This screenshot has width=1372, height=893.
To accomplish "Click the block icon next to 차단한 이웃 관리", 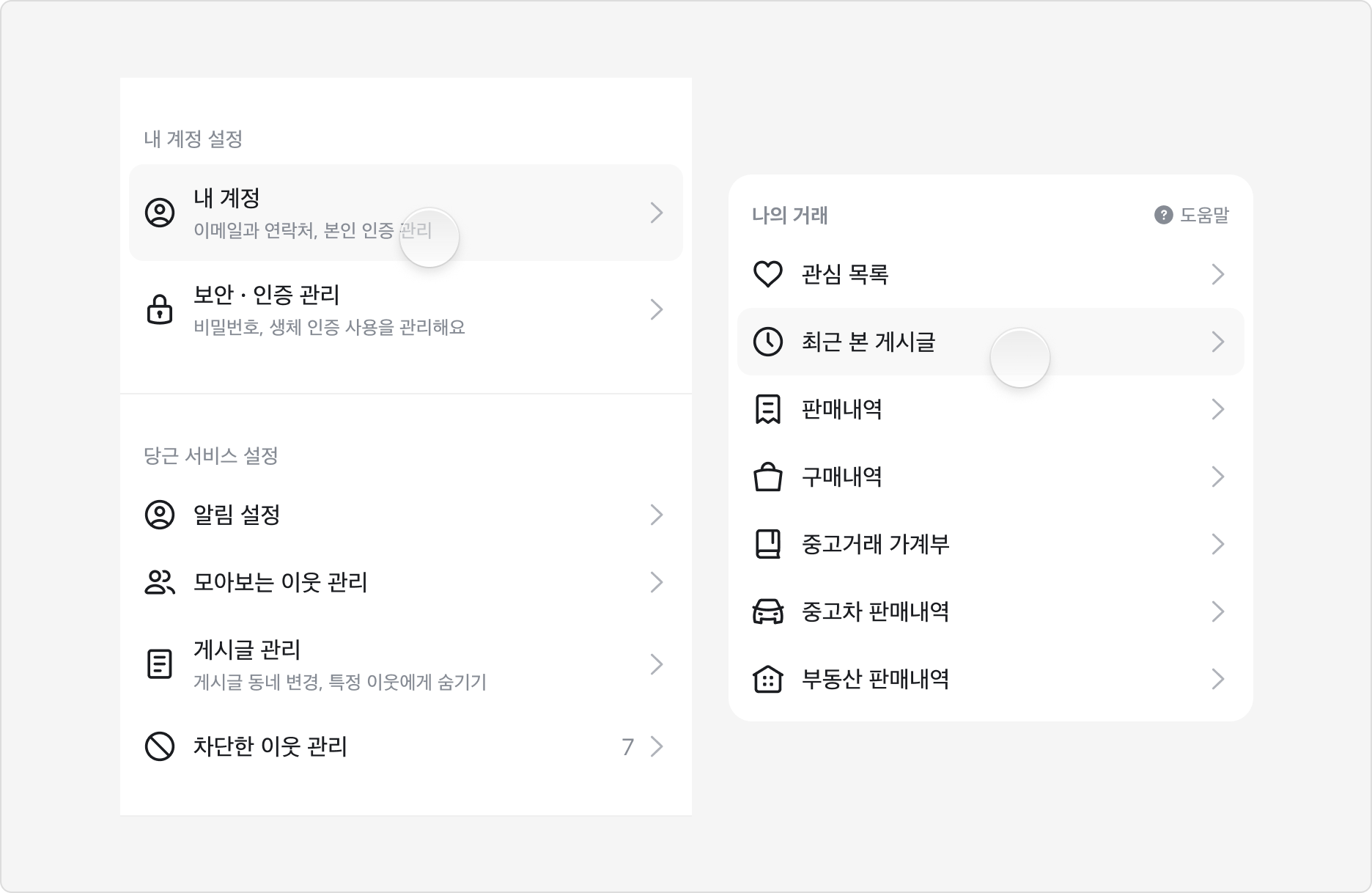I will pyautogui.click(x=159, y=747).
